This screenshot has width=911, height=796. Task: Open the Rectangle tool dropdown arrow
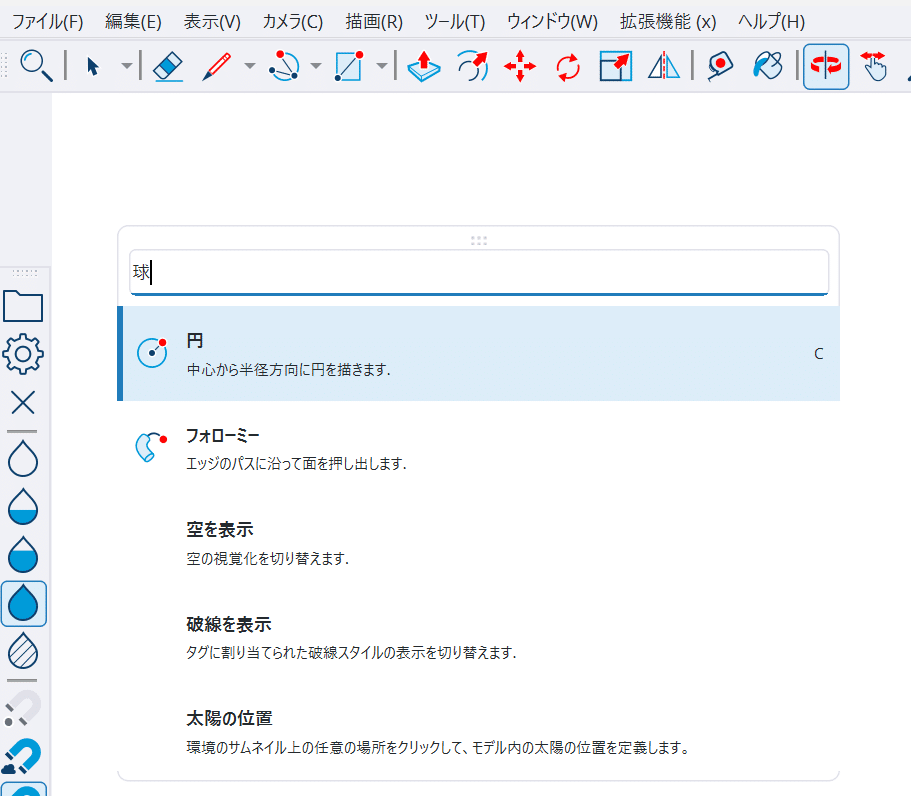point(382,66)
